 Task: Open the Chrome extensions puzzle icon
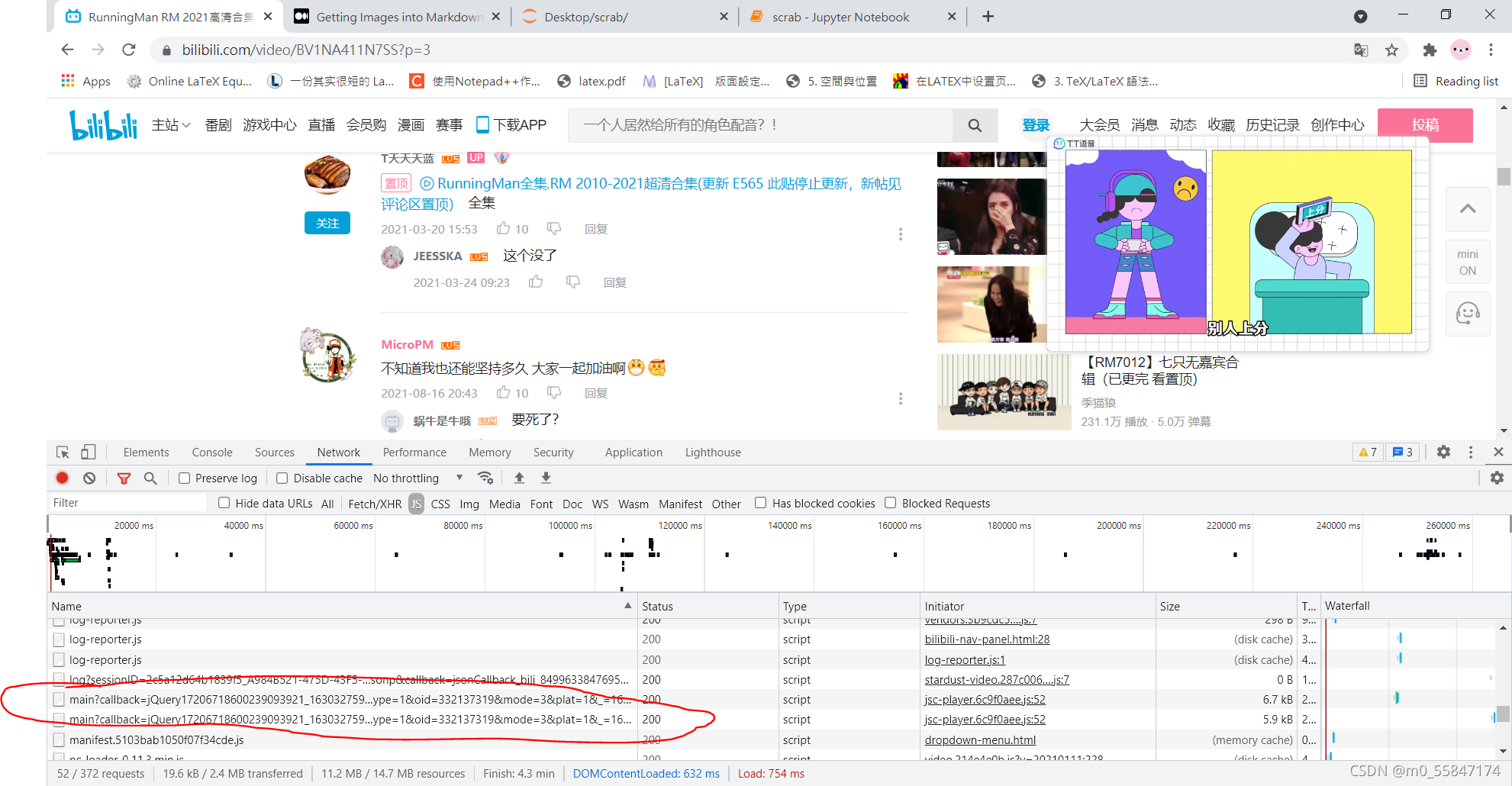(1430, 50)
